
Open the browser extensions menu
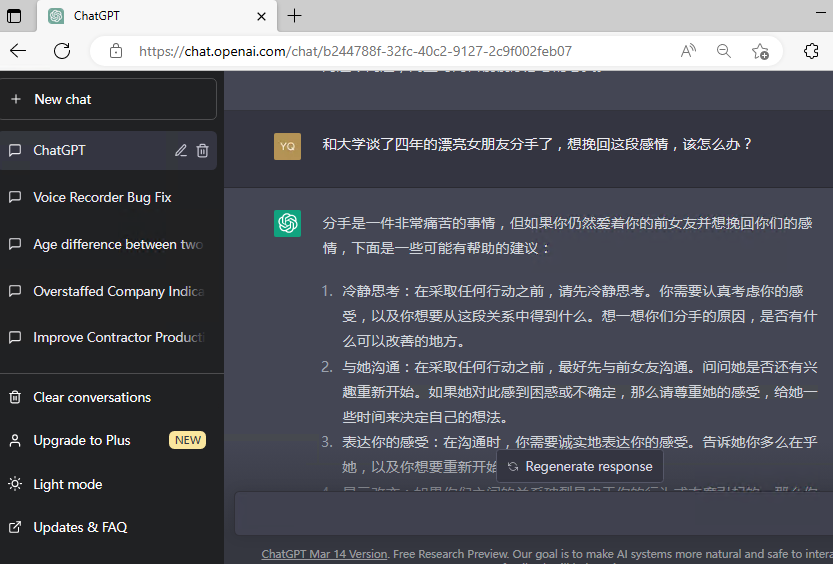[811, 51]
